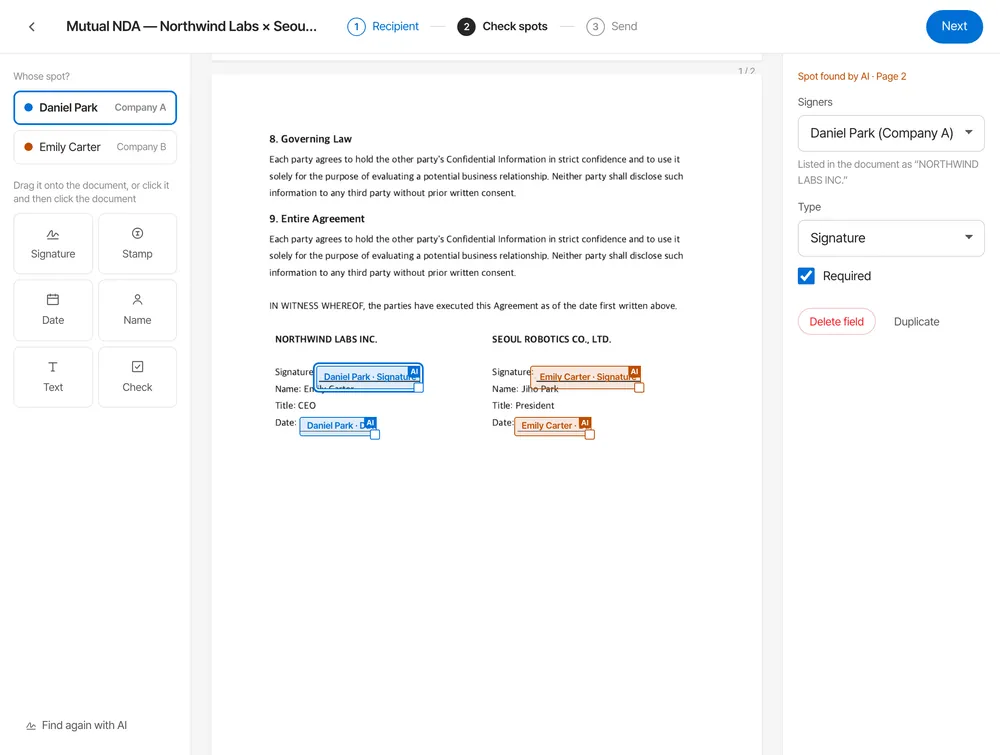This screenshot has height=755, width=1000.
Task: Pick the Signature field tool
Action: coord(53,244)
